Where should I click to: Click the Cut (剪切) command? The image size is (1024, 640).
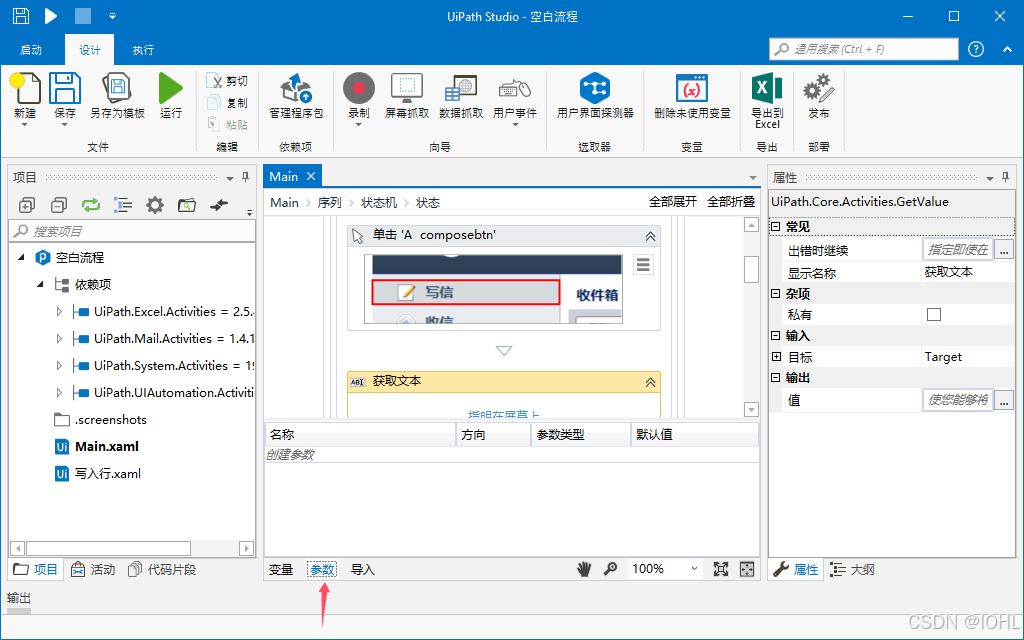tap(227, 81)
